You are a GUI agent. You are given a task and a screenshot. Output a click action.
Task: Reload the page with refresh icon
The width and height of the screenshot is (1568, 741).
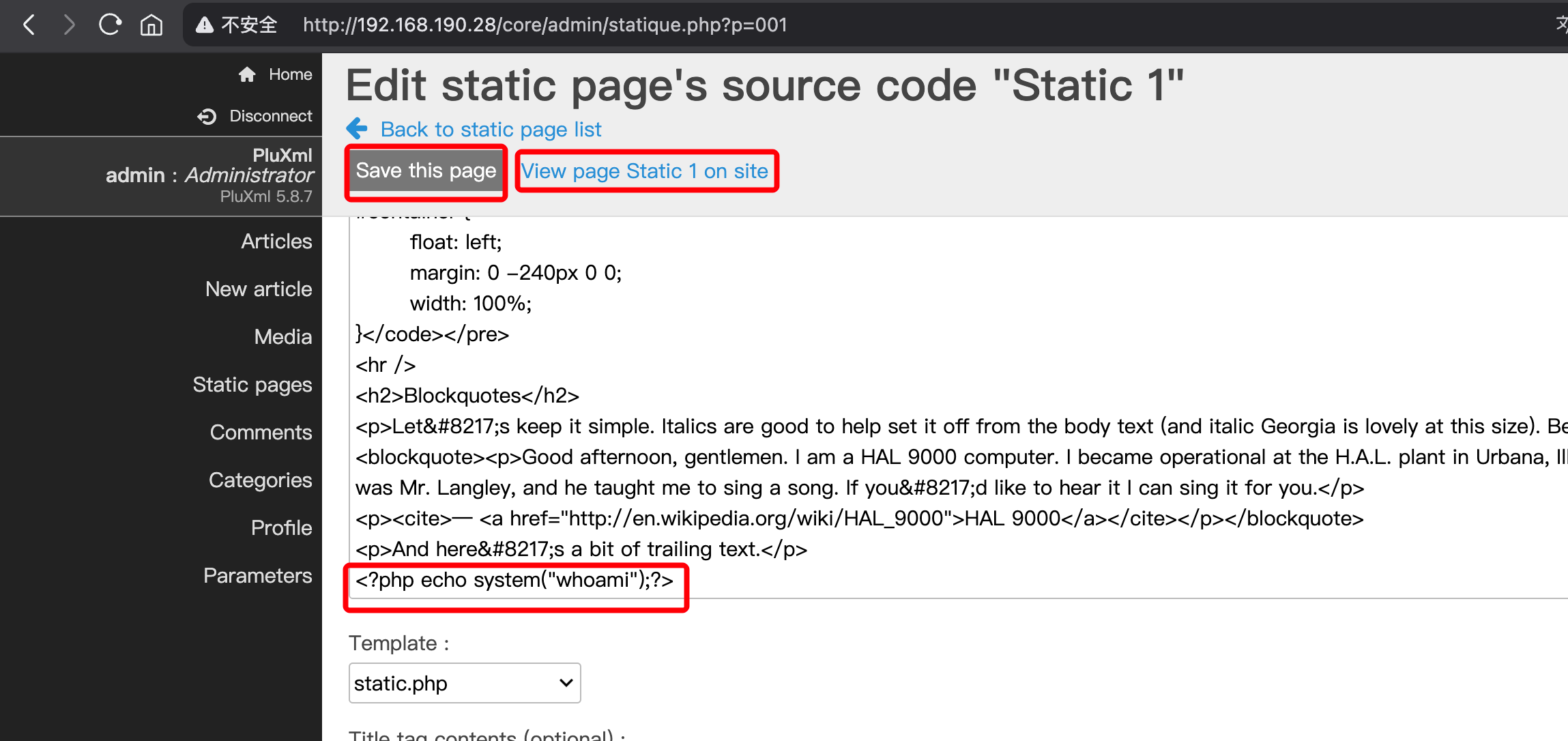[110, 25]
